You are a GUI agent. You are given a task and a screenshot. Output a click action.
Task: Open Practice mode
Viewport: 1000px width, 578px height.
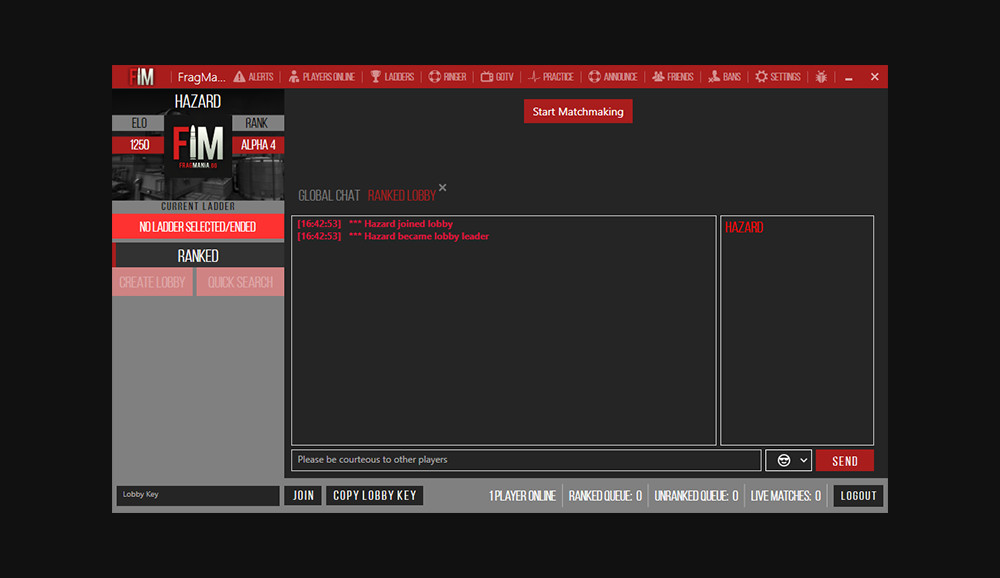[x=551, y=76]
